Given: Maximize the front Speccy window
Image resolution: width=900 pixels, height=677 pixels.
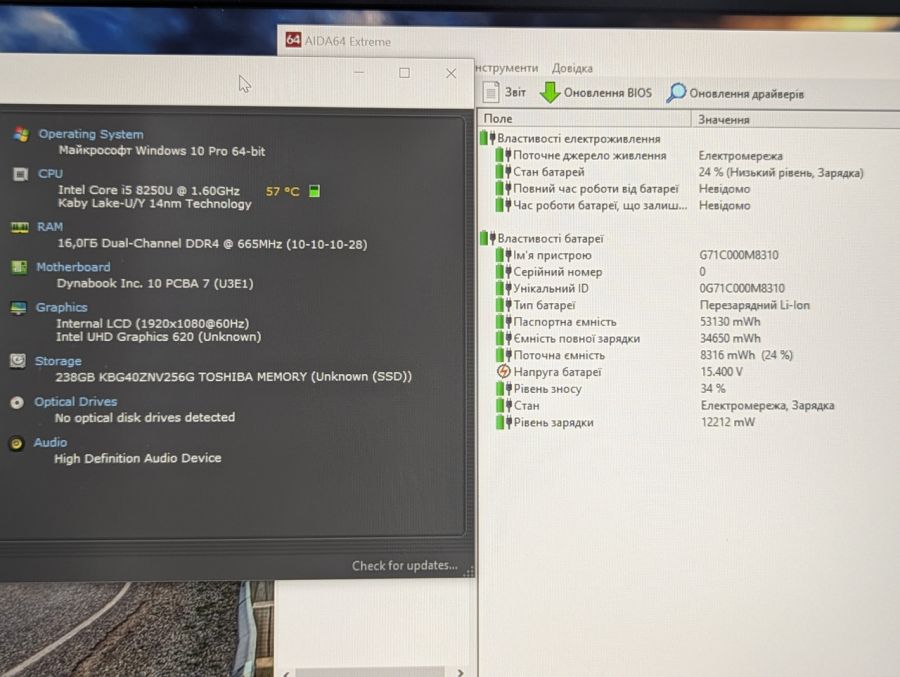Looking at the screenshot, I should click(405, 73).
